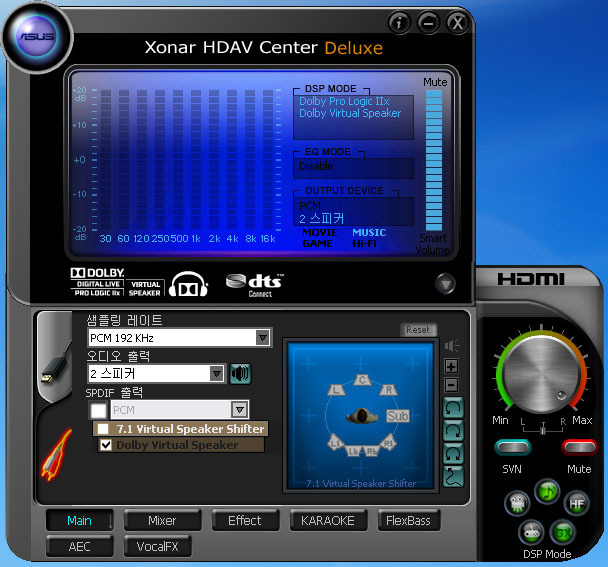The width and height of the screenshot is (608, 567).
Task: Click the Dolby Digital Live logo
Action: pos(98,282)
